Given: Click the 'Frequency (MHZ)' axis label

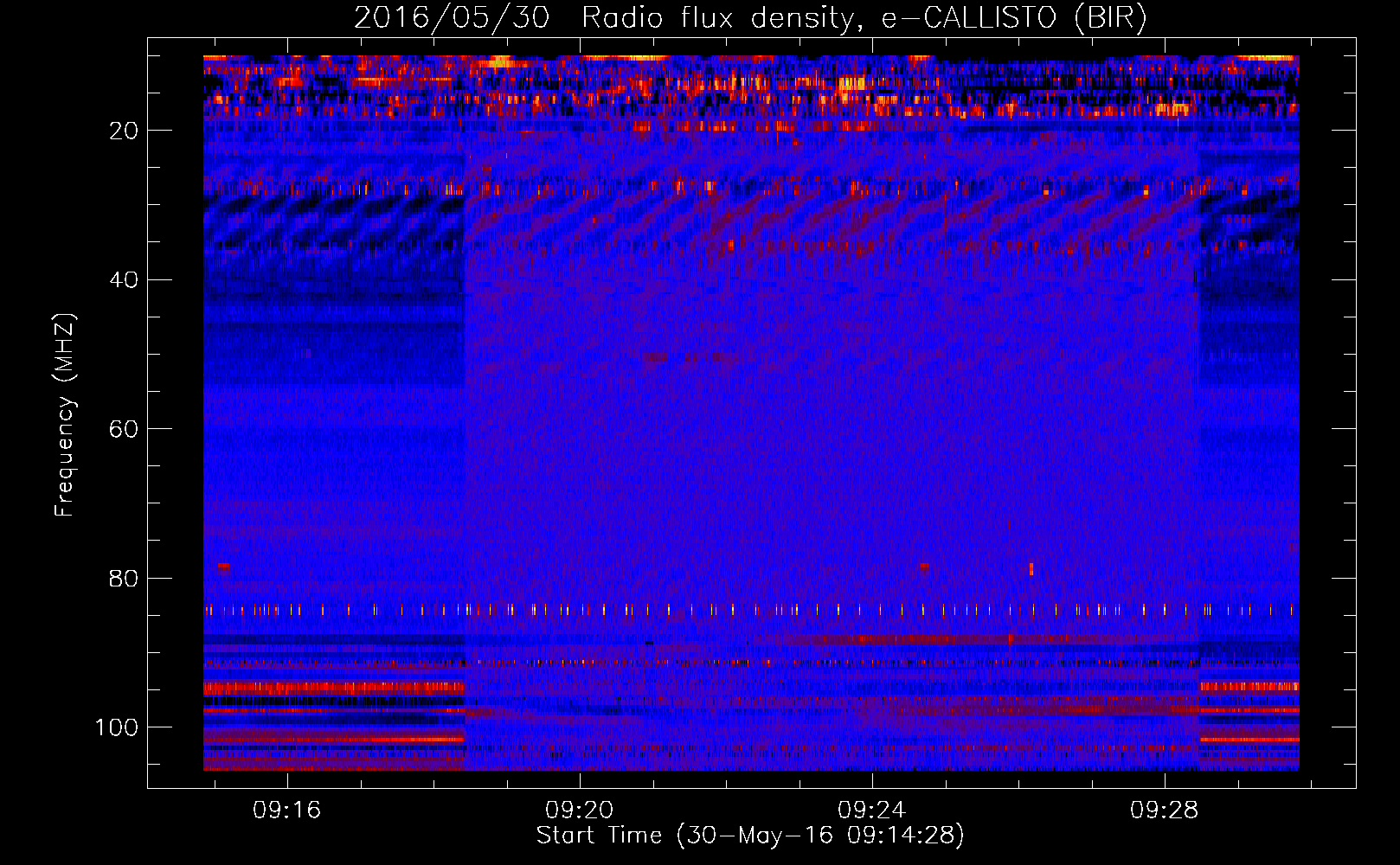Looking at the screenshot, I should point(65,415).
